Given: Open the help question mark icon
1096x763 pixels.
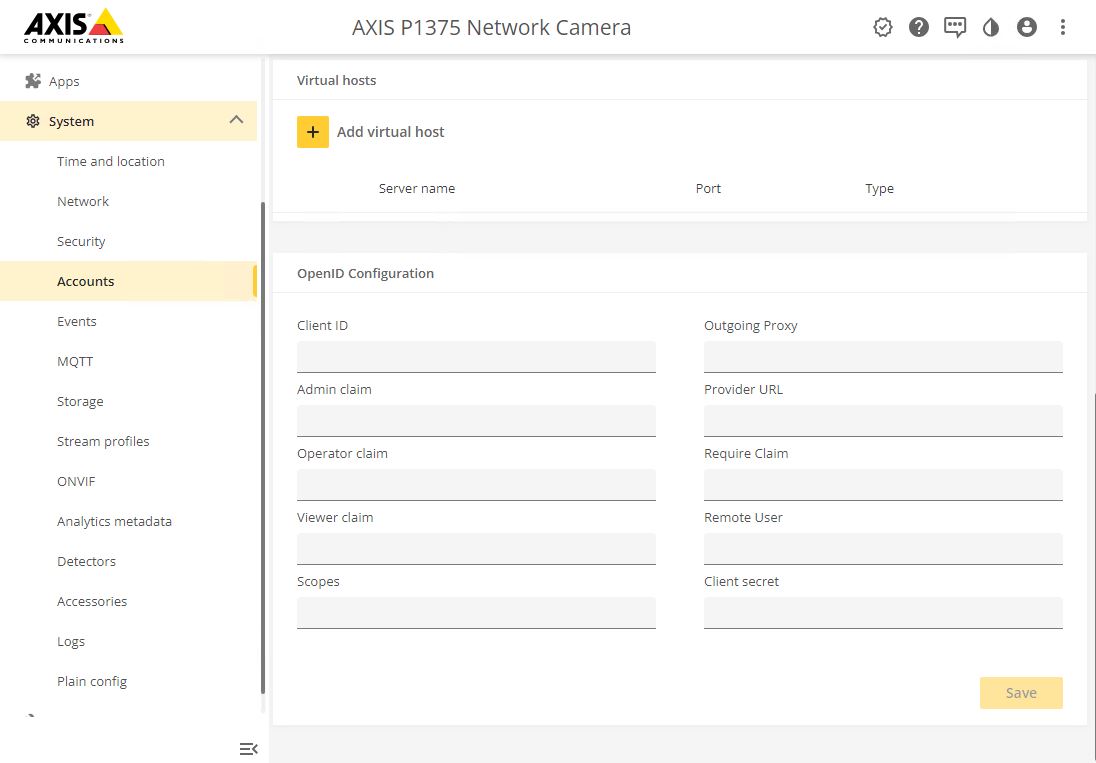Looking at the screenshot, I should coord(918,27).
